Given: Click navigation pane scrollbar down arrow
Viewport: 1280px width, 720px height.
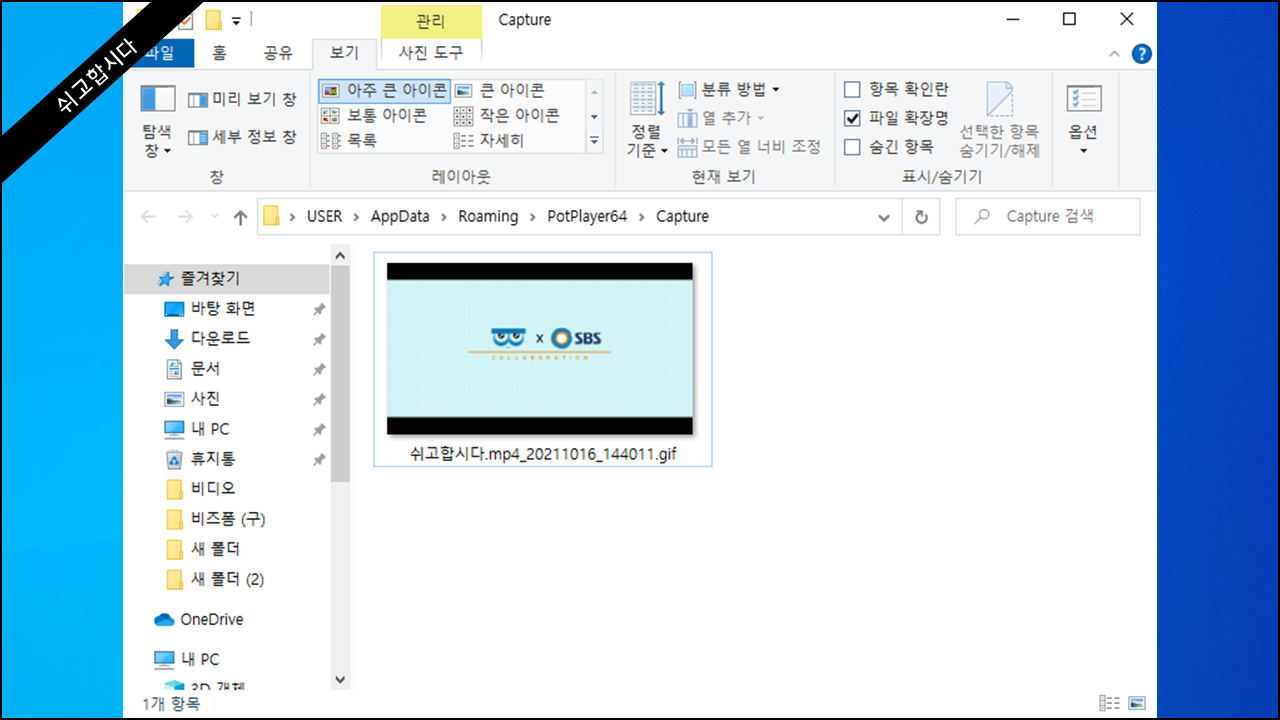Looking at the screenshot, I should click(340, 680).
